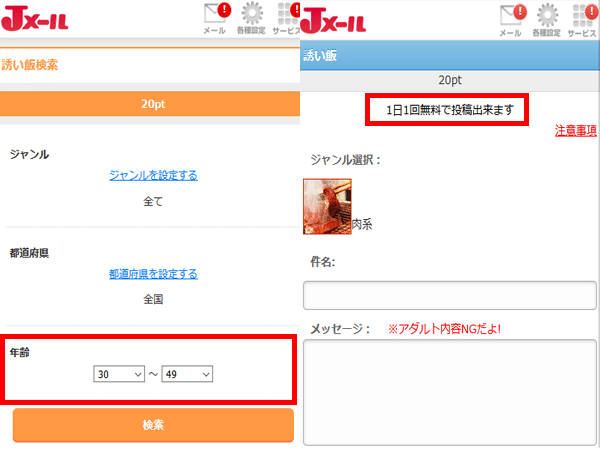
Task: Click the orange 20pt bar
Action: 150,103
